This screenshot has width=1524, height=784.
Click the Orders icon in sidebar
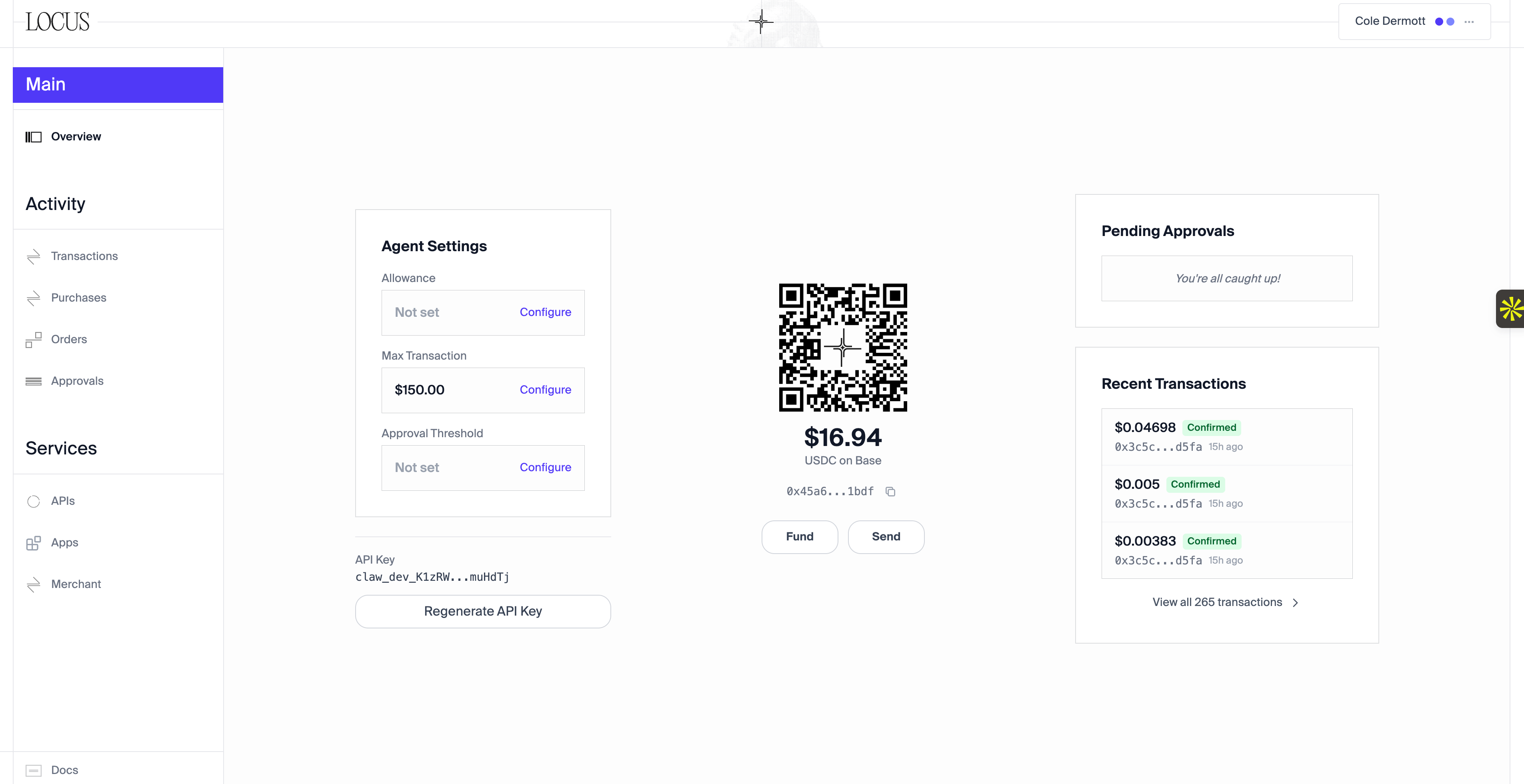[x=34, y=340]
